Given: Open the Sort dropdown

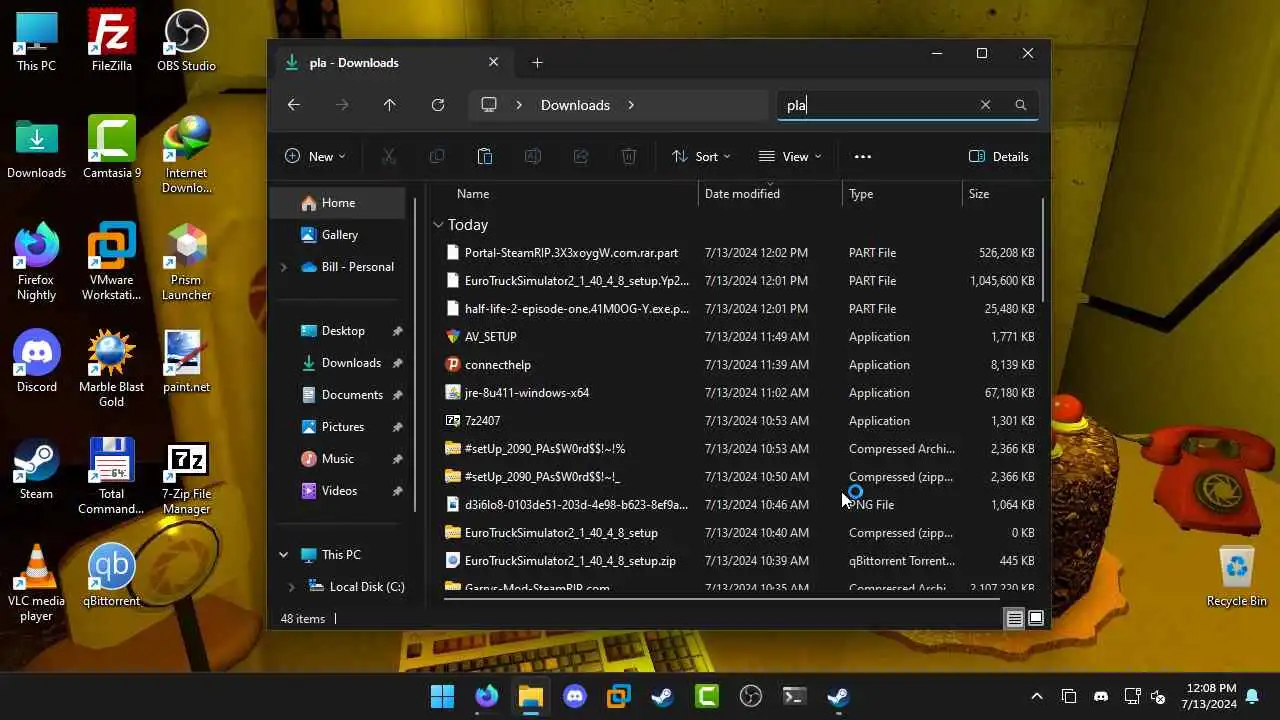Looking at the screenshot, I should coord(701,156).
